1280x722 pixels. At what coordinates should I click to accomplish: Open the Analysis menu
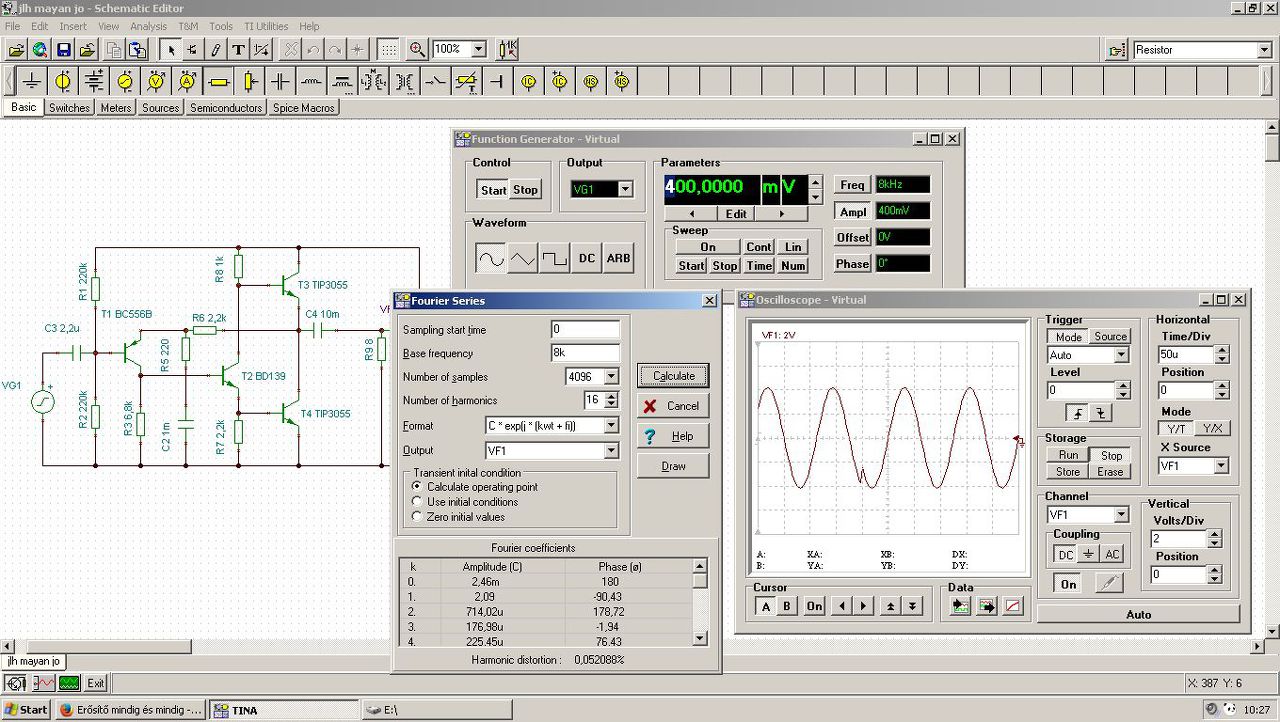(x=149, y=26)
